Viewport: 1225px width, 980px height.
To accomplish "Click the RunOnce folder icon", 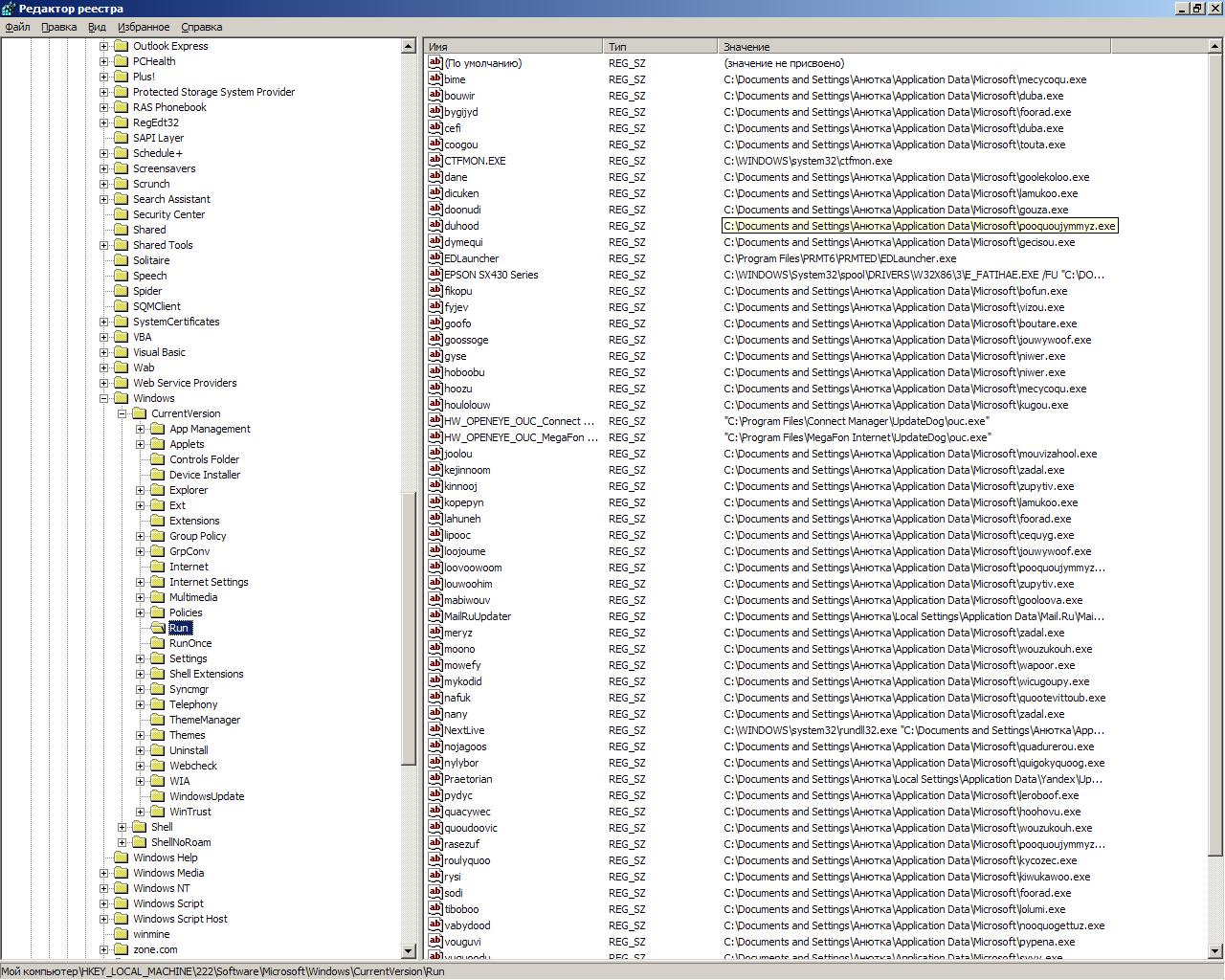I will 157,643.
